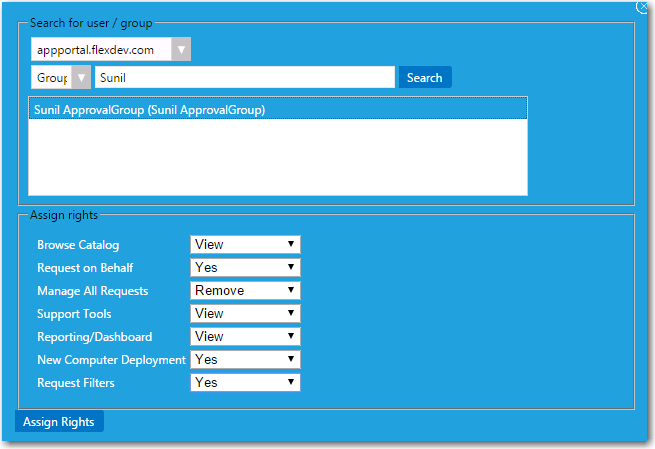This screenshot has width=655, height=449.
Task: Expand the Group type selector
Action: [60, 77]
